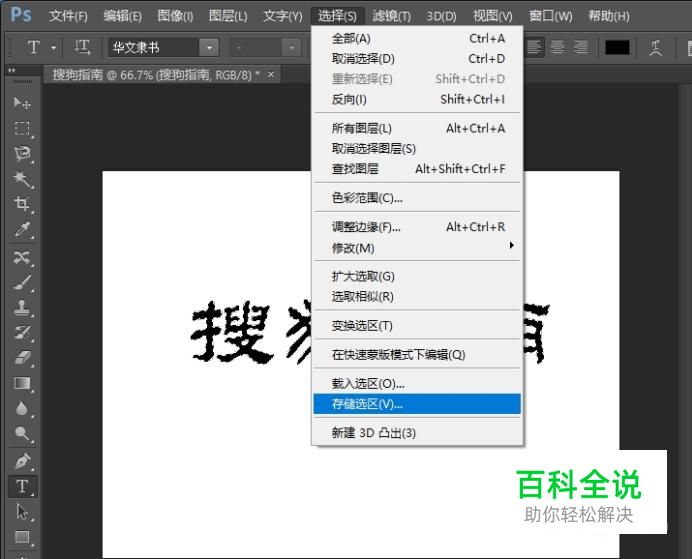Select the Lasso tool

tap(22, 154)
